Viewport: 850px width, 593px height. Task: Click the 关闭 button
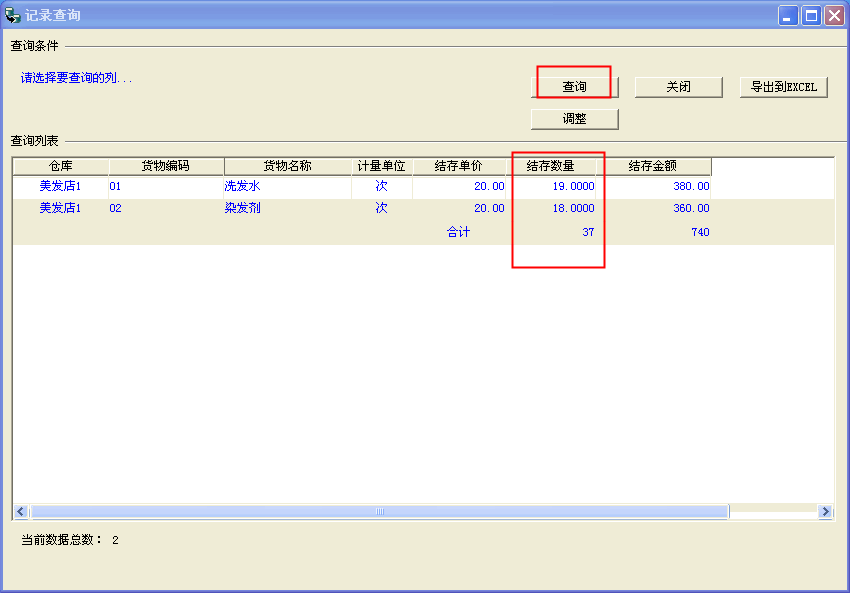(x=678, y=87)
